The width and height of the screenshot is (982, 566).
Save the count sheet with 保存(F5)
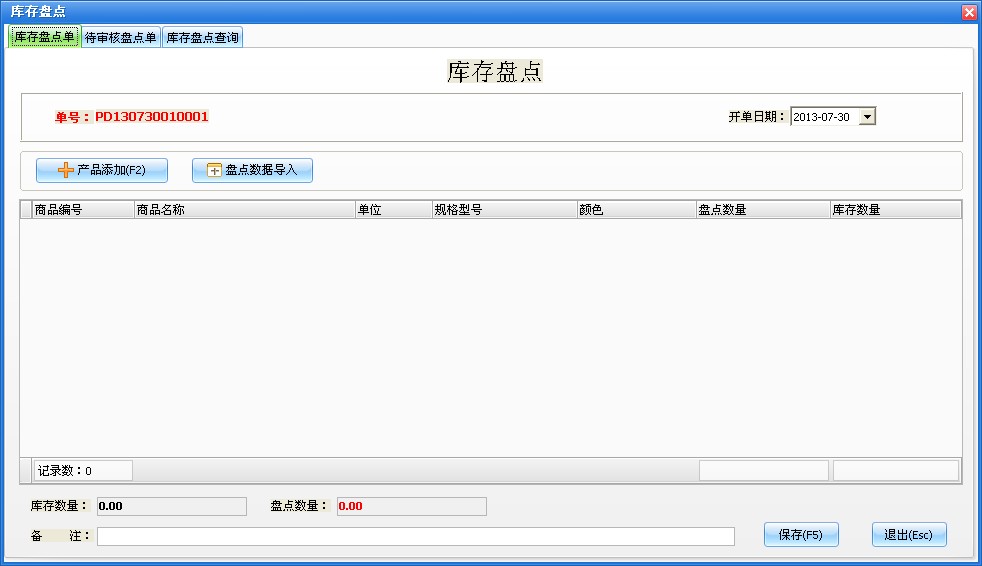coord(801,535)
